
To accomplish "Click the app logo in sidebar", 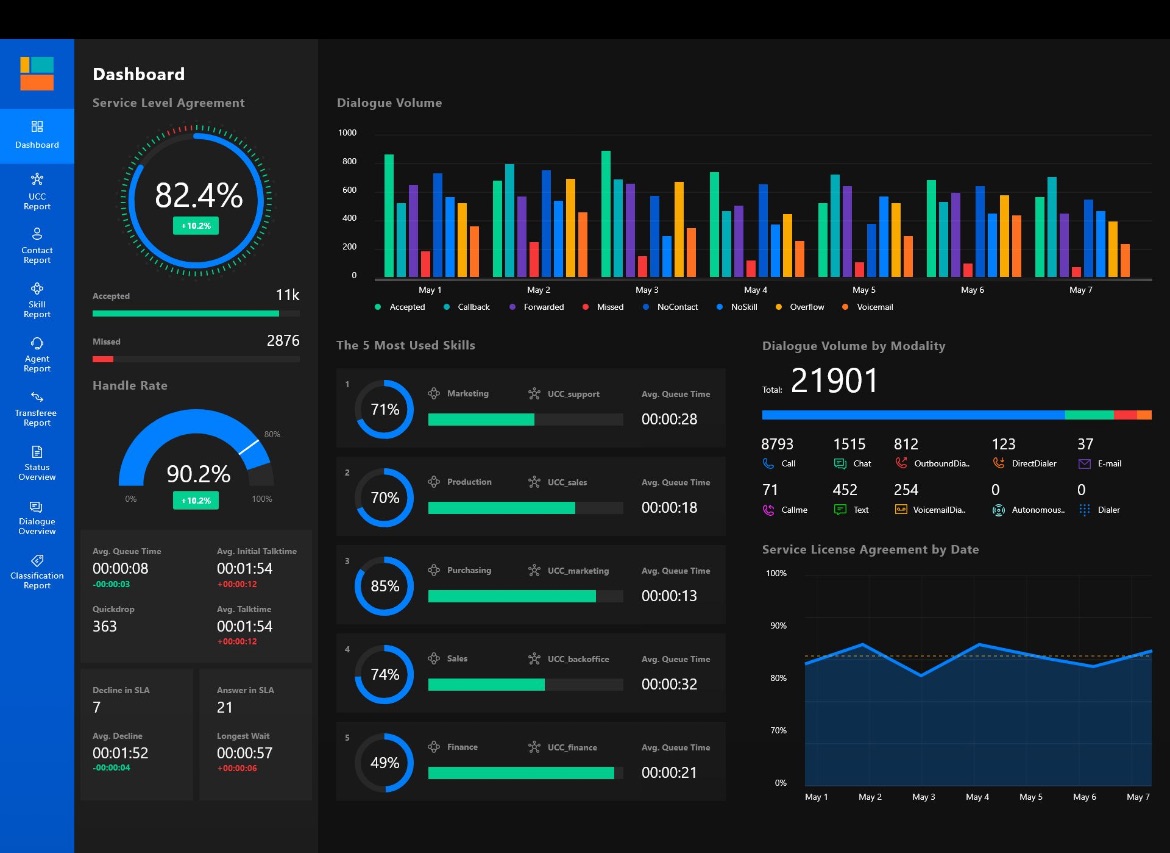I will 37,73.
